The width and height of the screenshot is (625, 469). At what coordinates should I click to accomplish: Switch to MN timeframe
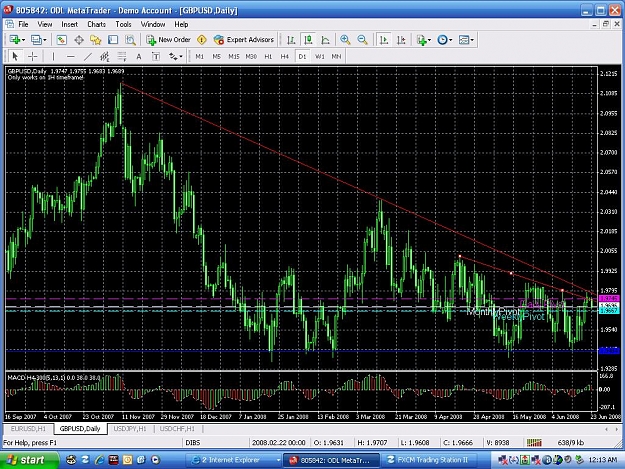[x=336, y=57]
